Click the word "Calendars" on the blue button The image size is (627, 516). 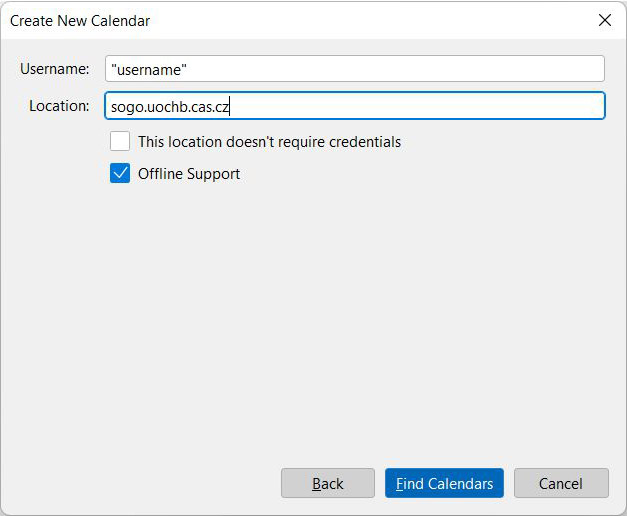pos(460,484)
